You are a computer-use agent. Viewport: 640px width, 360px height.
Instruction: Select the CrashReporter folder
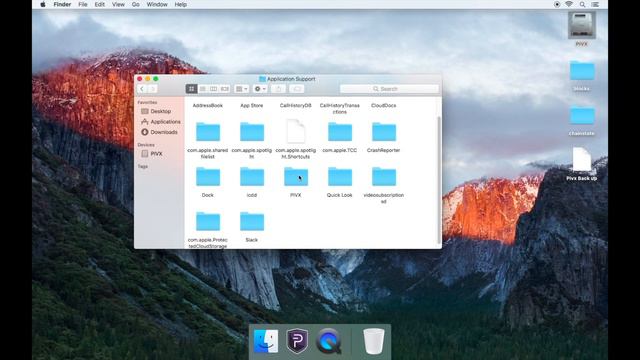coord(384,132)
